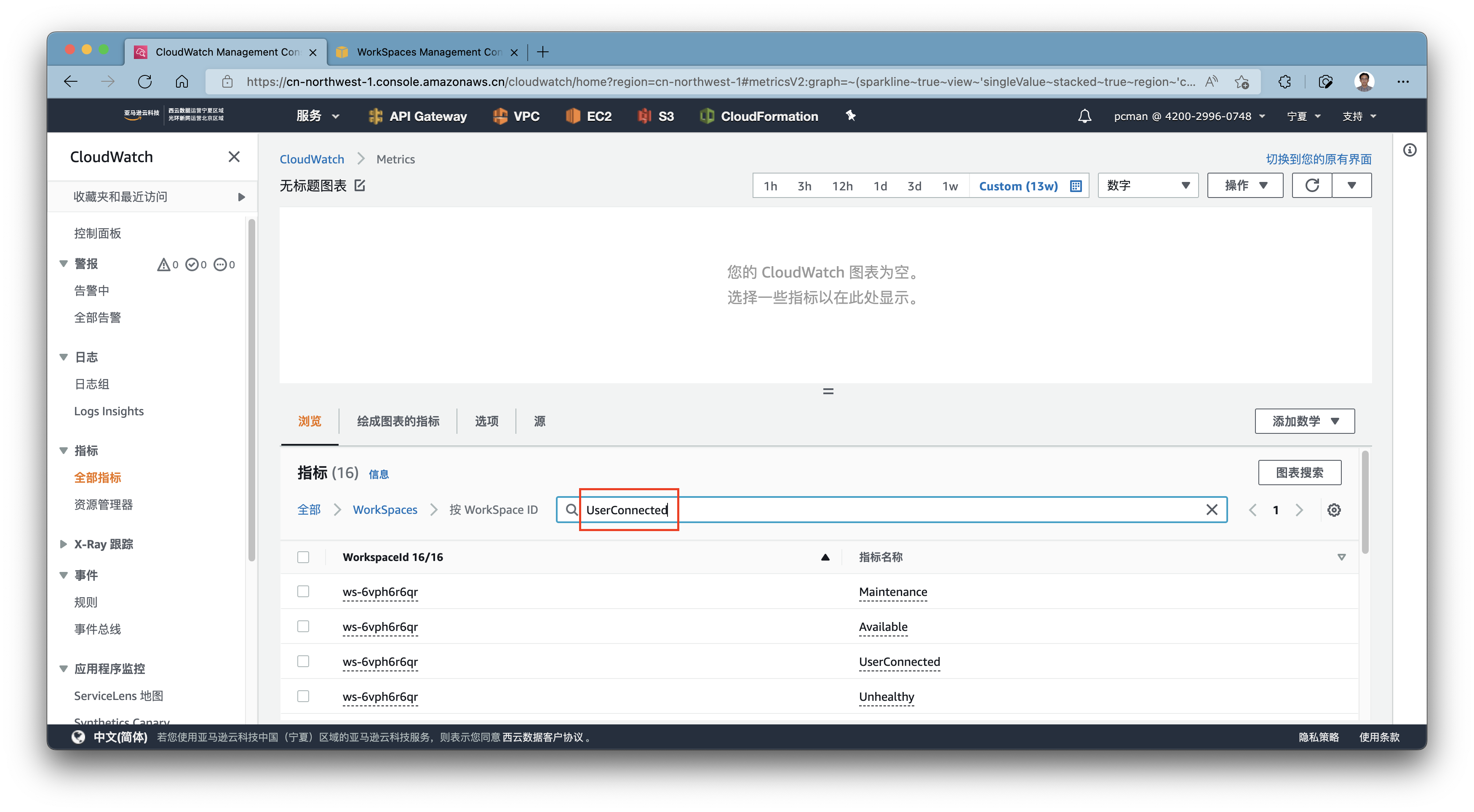Image resolution: width=1474 pixels, height=812 pixels.
Task: Open the S3 service shortcut
Action: (656, 116)
